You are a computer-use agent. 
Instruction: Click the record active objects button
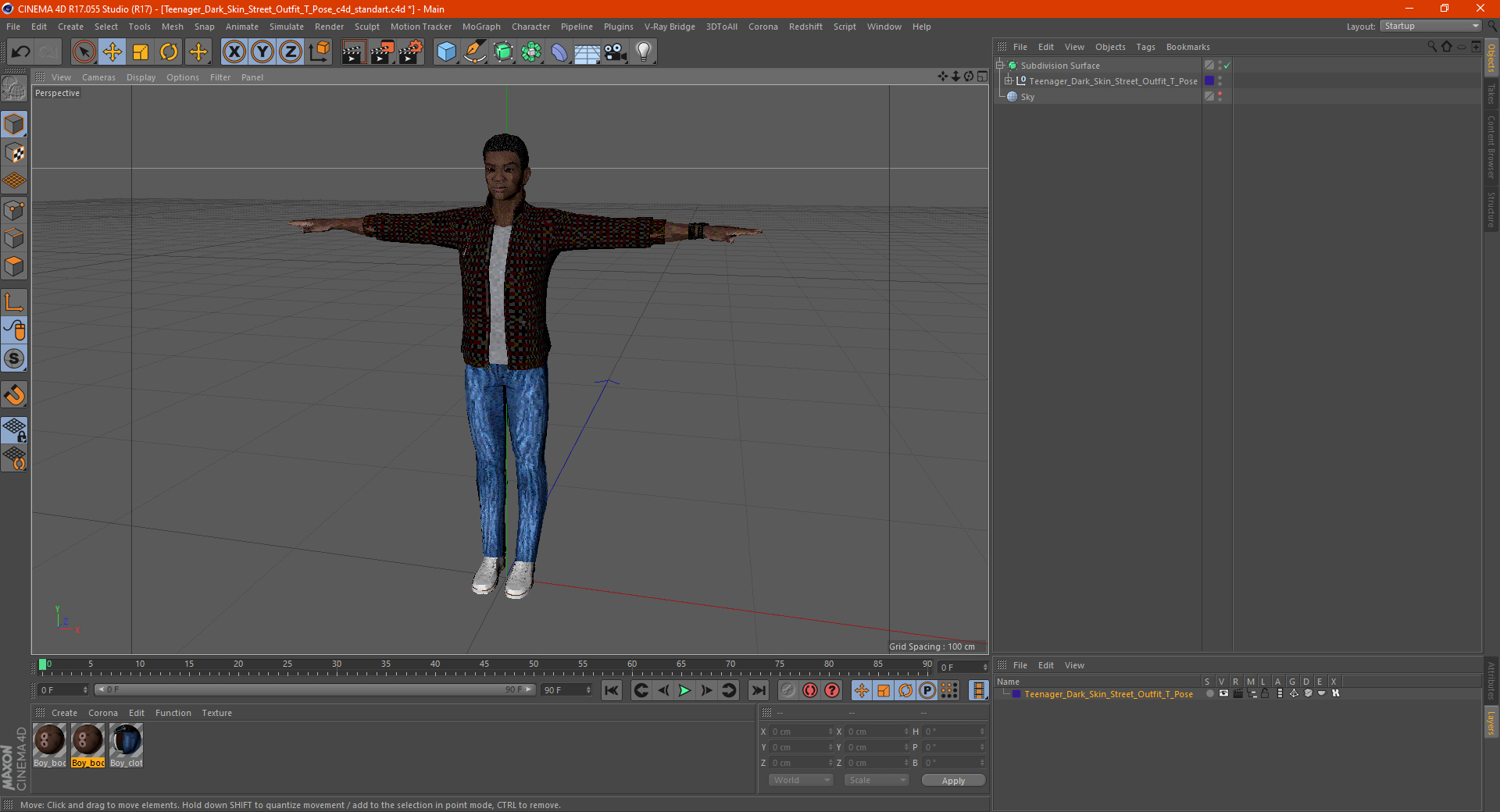[787, 690]
